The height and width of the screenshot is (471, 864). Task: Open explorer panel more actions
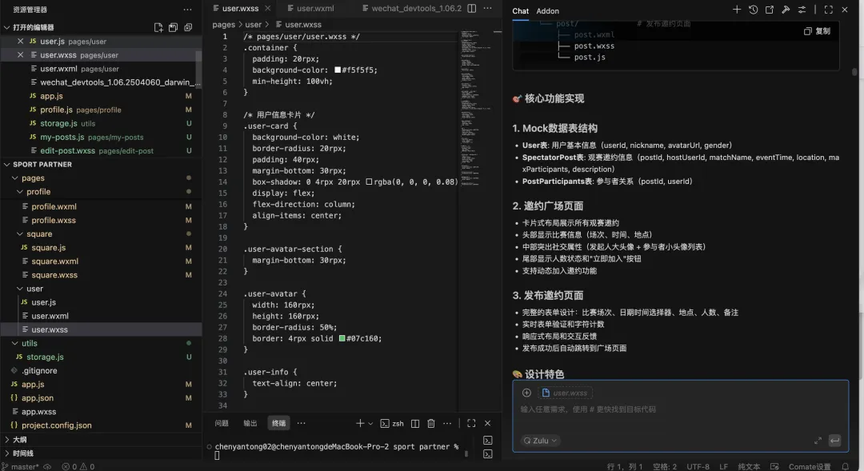tap(188, 9)
